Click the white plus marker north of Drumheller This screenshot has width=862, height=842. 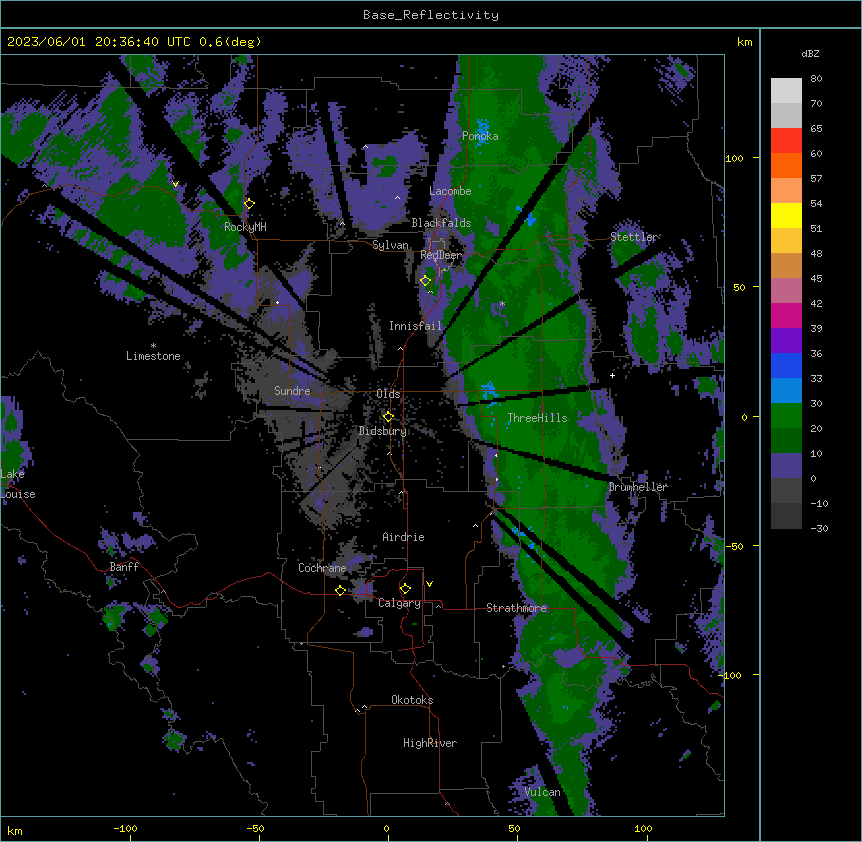pyautogui.click(x=612, y=375)
